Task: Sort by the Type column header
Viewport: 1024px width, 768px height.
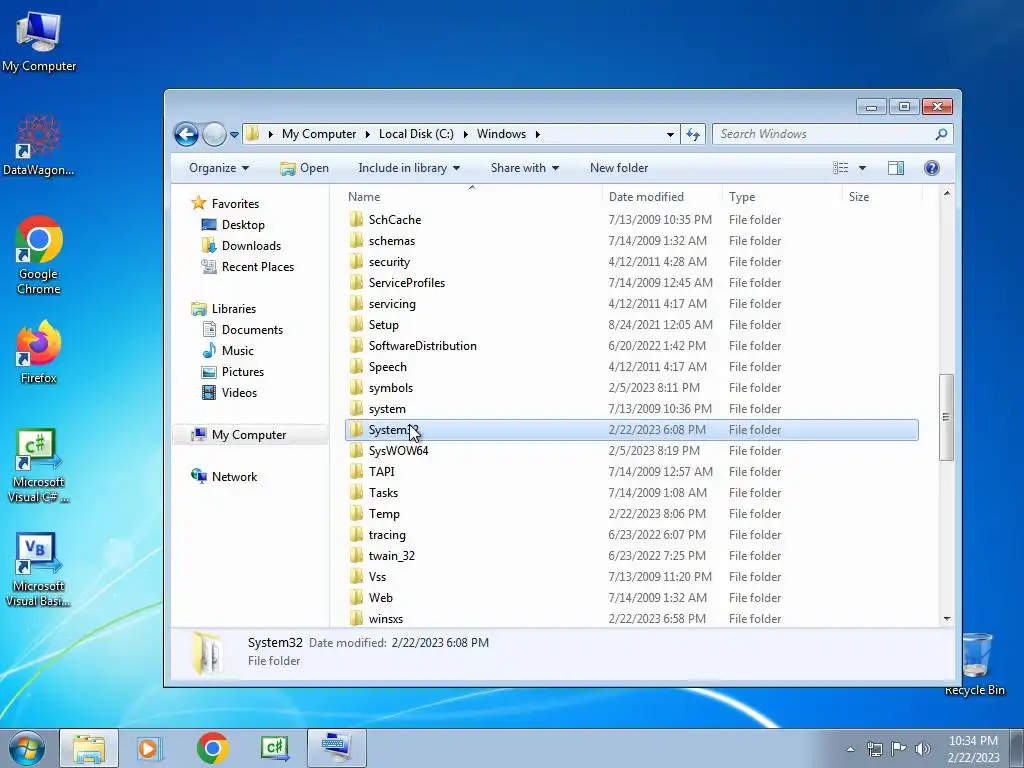Action: 782,197
